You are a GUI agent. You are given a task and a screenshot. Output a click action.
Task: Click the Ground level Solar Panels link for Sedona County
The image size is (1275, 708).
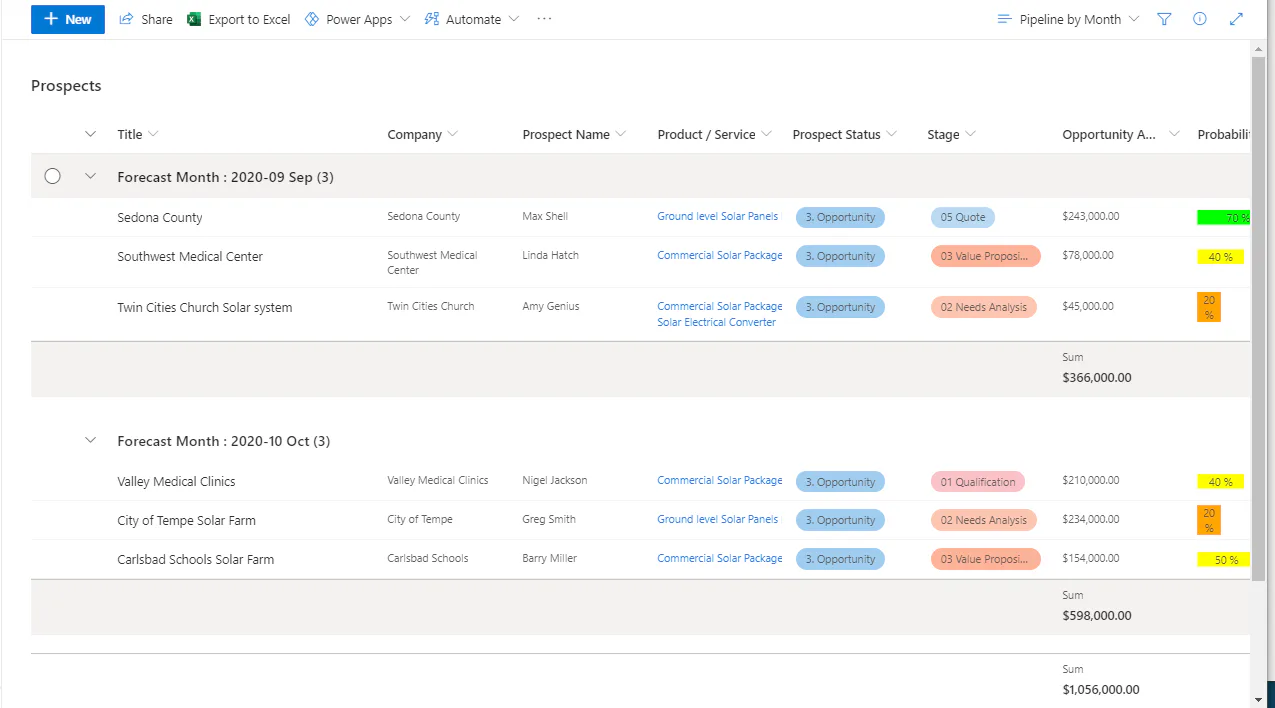pos(717,216)
